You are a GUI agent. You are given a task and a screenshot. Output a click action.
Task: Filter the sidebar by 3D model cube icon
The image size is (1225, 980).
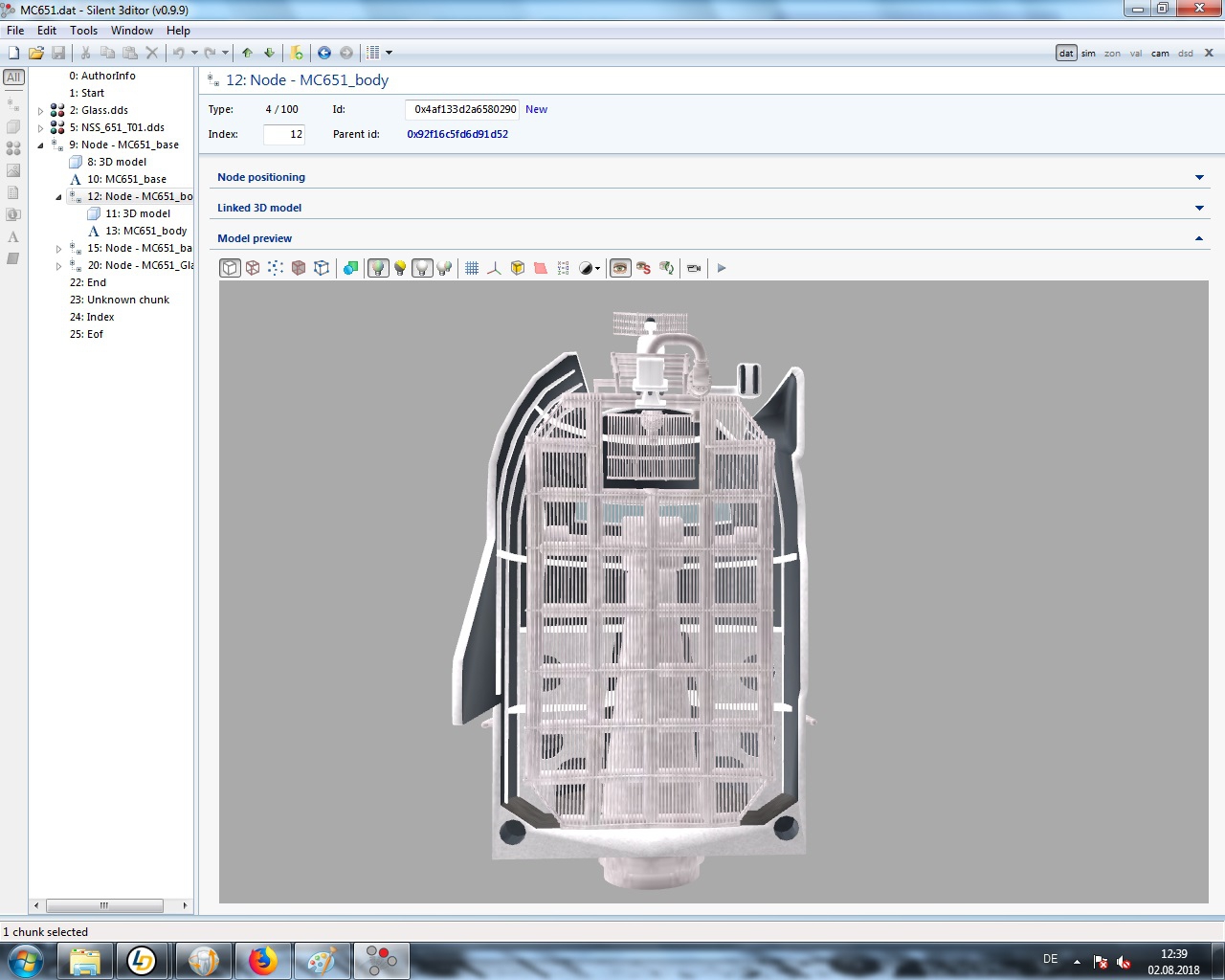[x=13, y=126]
